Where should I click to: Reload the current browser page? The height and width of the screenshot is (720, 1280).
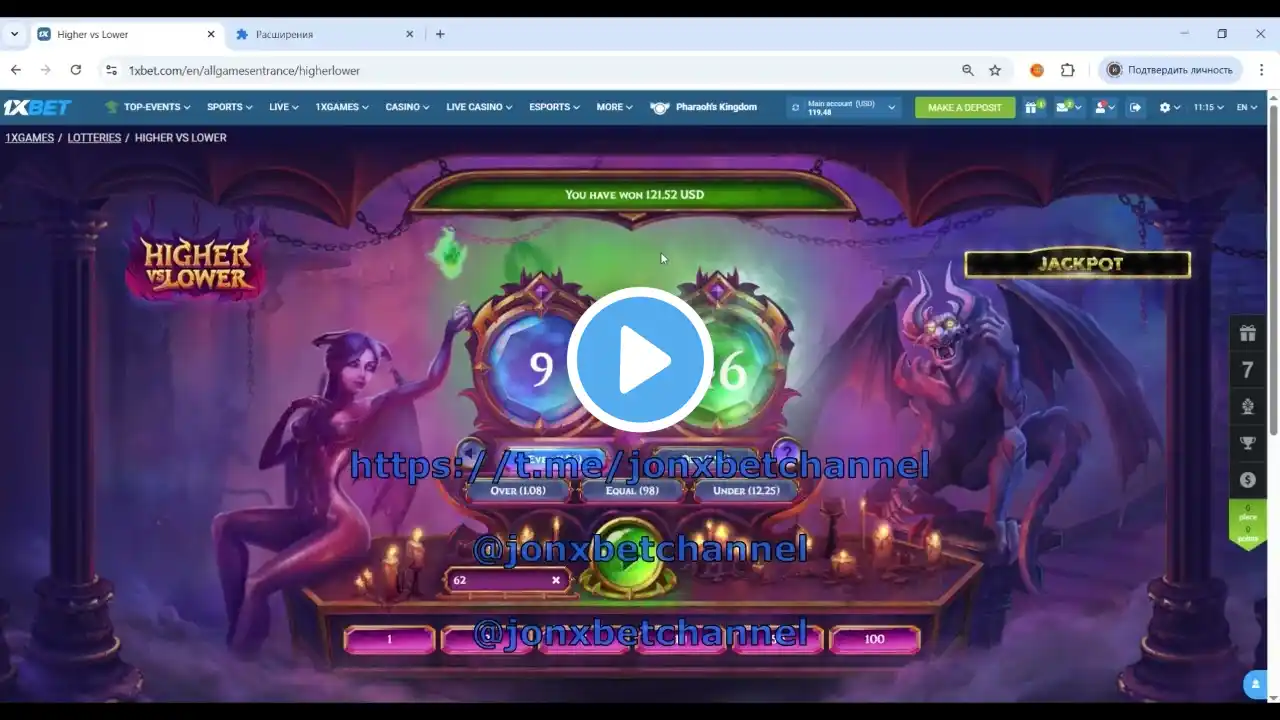(76, 70)
